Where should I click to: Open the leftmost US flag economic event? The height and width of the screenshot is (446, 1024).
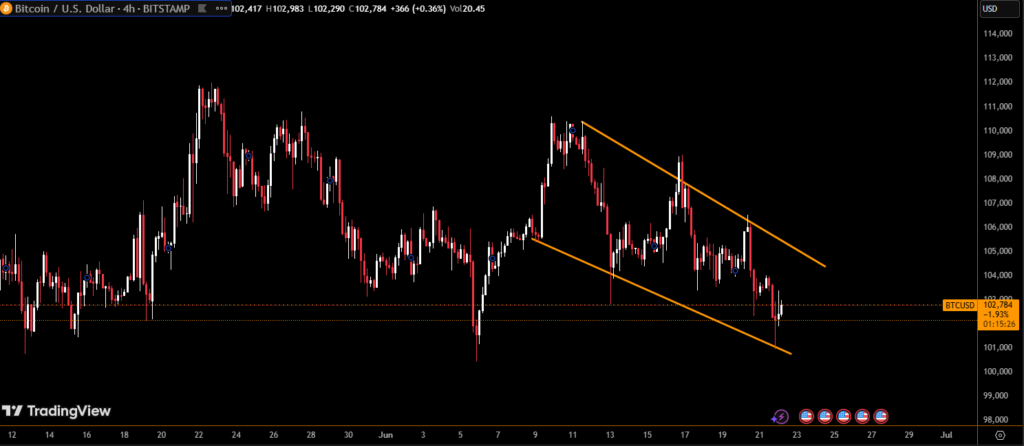806,416
